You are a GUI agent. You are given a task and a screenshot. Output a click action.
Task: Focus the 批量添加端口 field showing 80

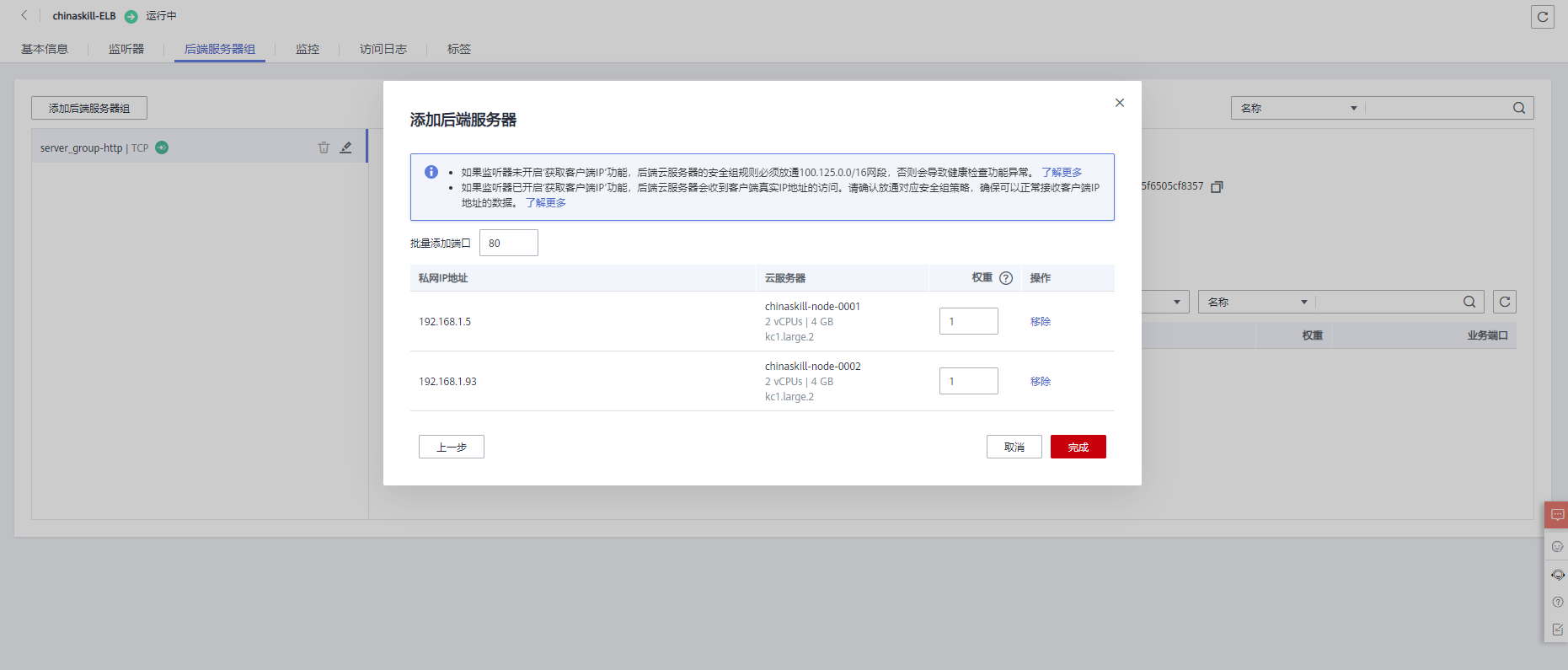click(509, 243)
